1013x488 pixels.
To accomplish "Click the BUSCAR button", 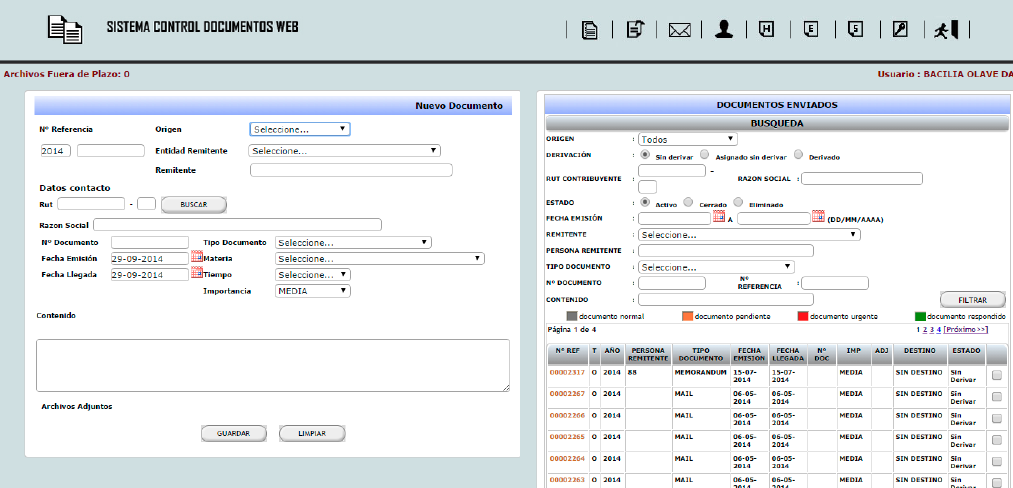I will (194, 204).
